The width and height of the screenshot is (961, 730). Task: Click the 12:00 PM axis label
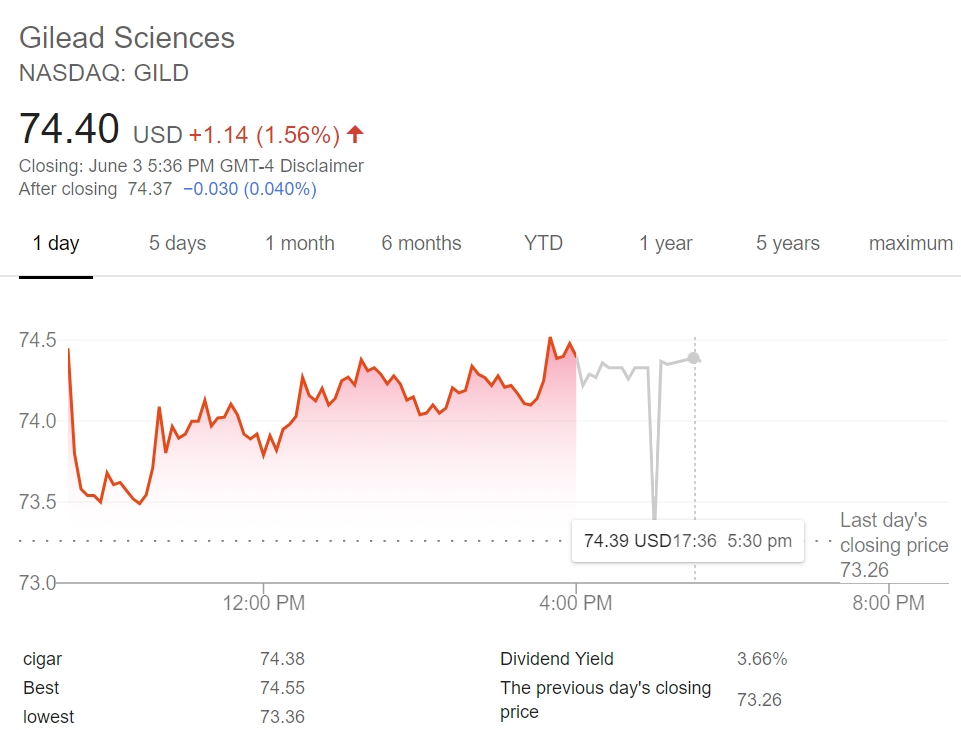(x=264, y=603)
